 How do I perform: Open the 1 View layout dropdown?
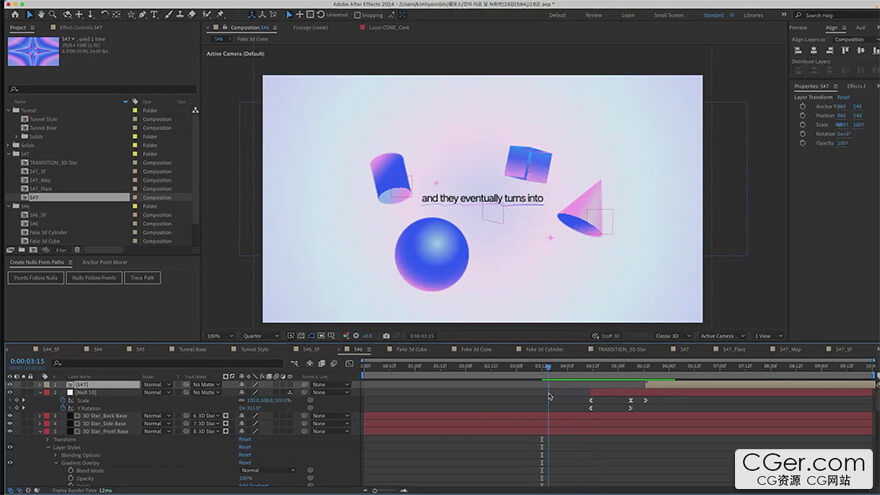coord(768,336)
